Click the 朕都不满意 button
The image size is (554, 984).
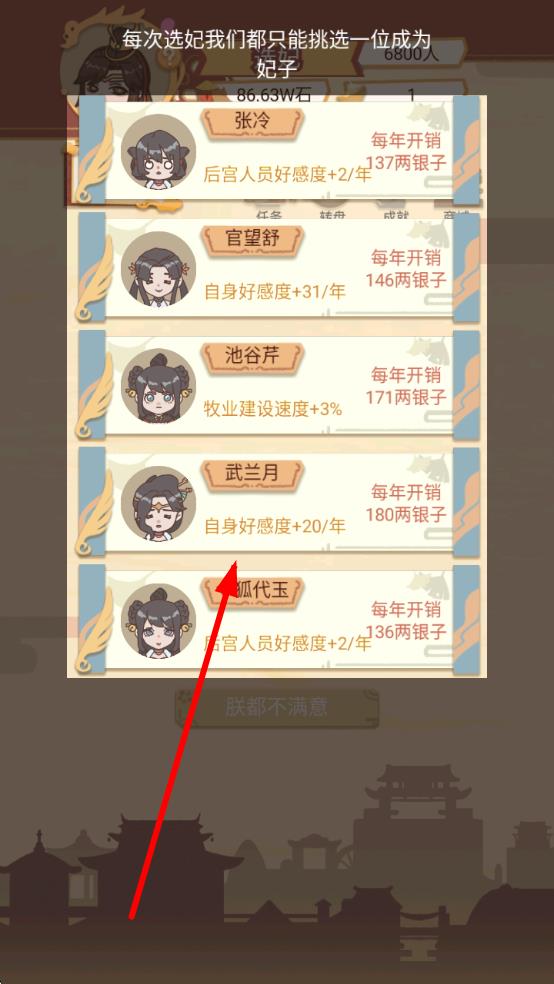click(277, 708)
